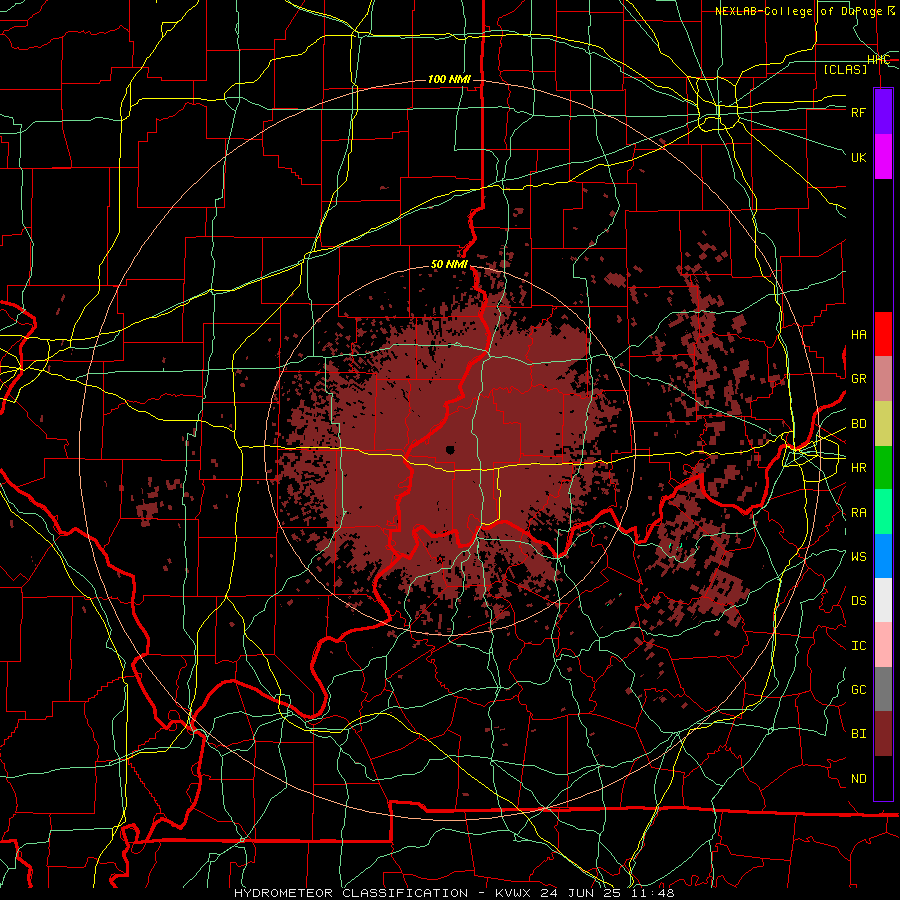Click the DS legend label
The width and height of the screenshot is (900, 900).
[858, 601]
